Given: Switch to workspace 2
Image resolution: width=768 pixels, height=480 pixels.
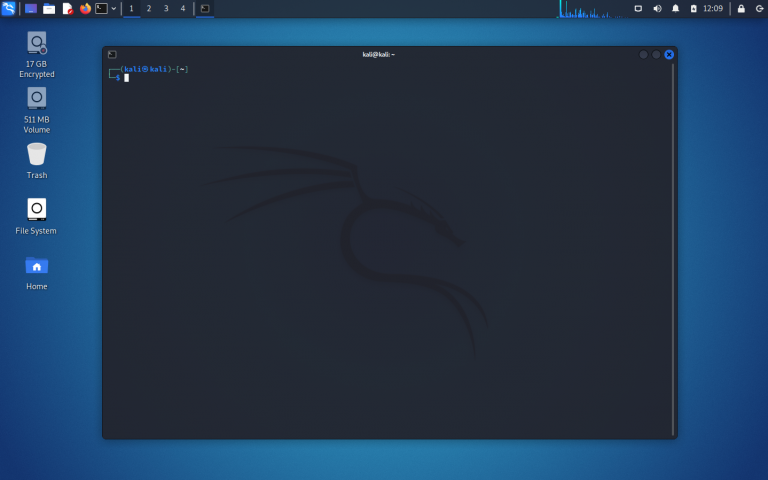Looking at the screenshot, I should click(x=149, y=8).
